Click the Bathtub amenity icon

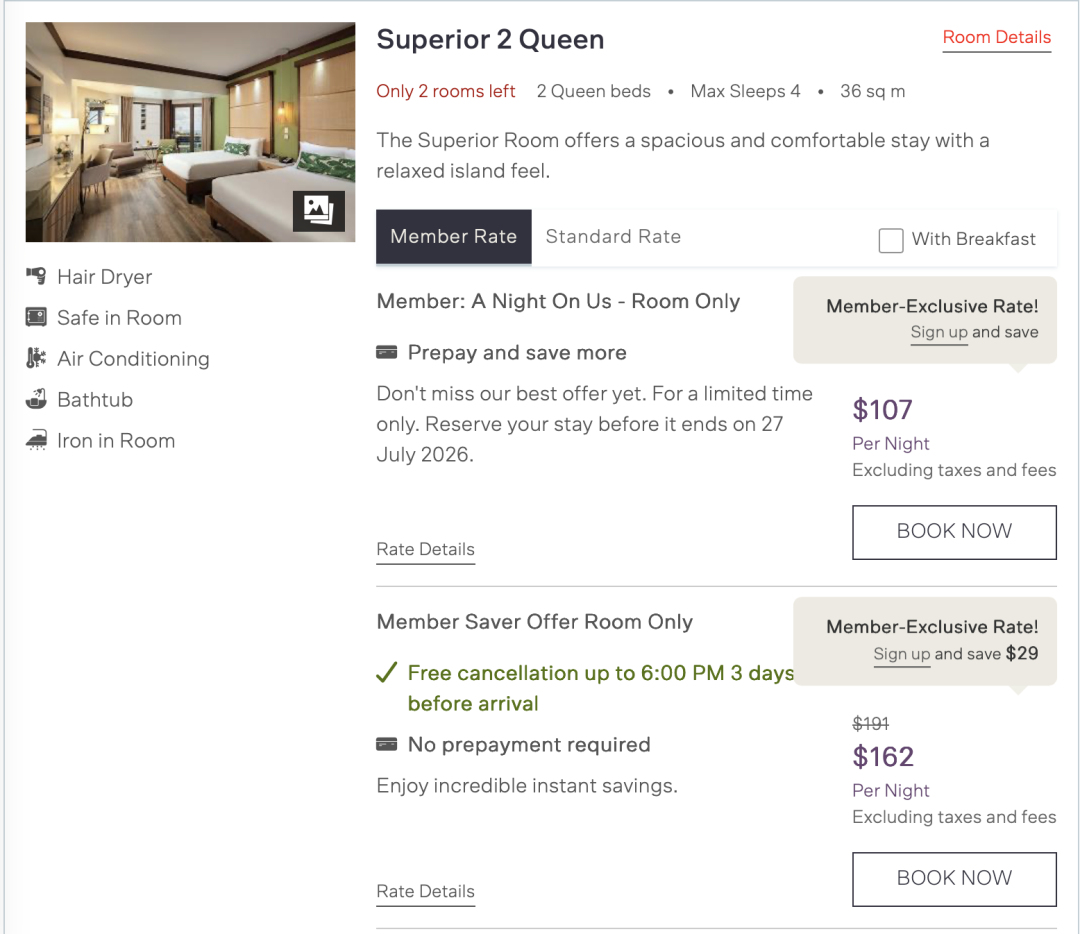click(37, 399)
